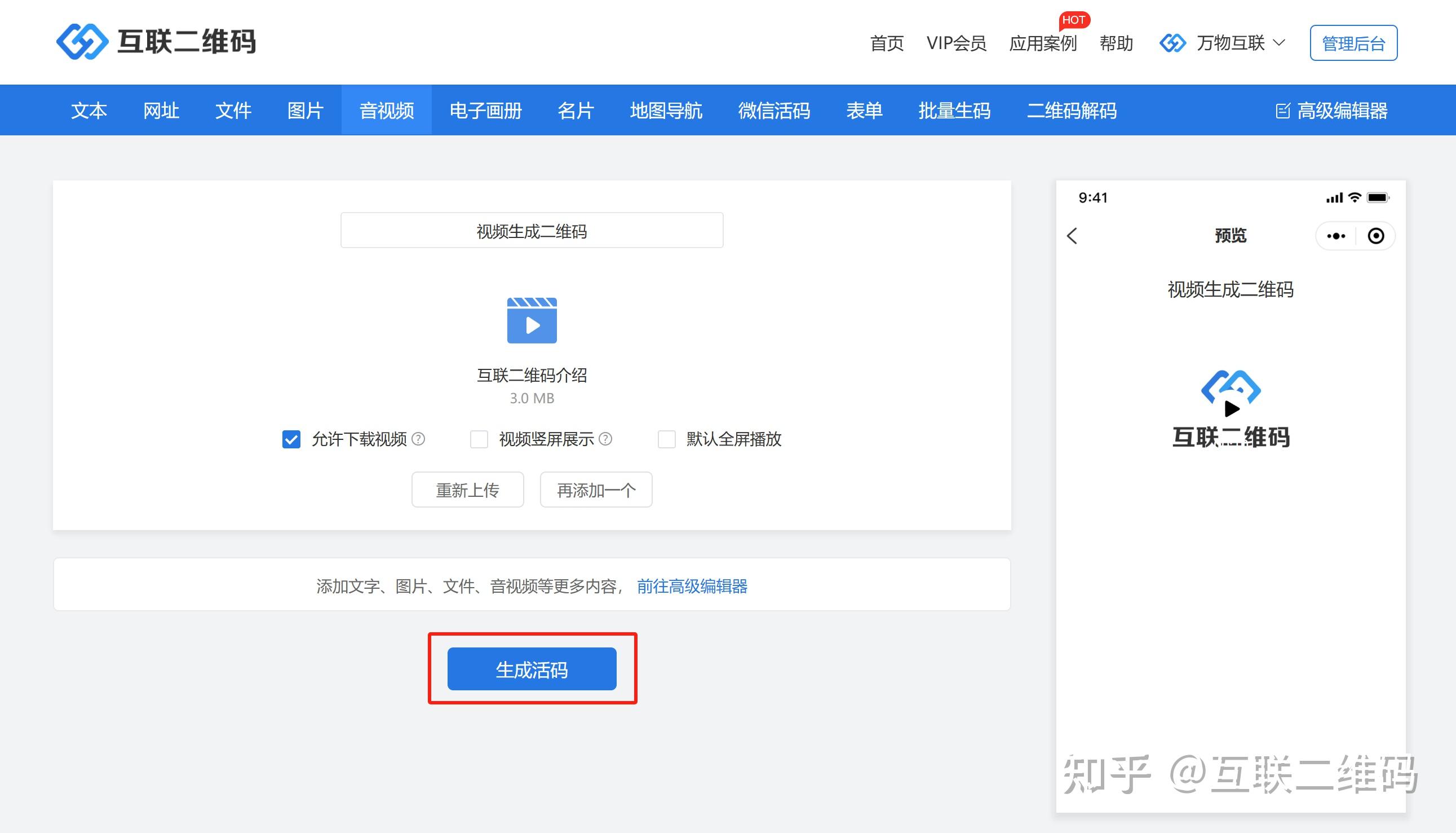1456x833 pixels.
Task: Click the video file clapperboard icon
Action: point(532,320)
